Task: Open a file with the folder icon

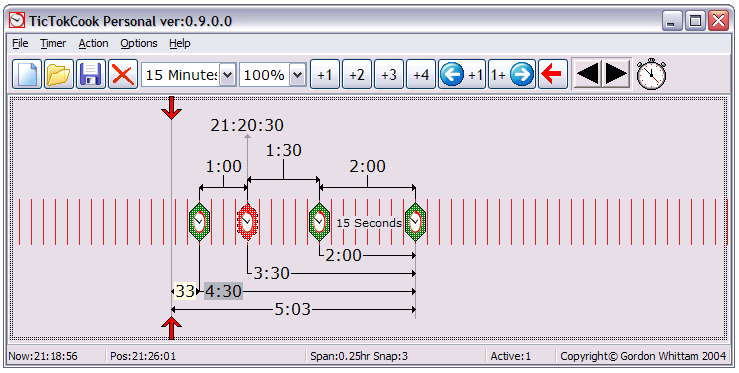Action: coord(59,74)
